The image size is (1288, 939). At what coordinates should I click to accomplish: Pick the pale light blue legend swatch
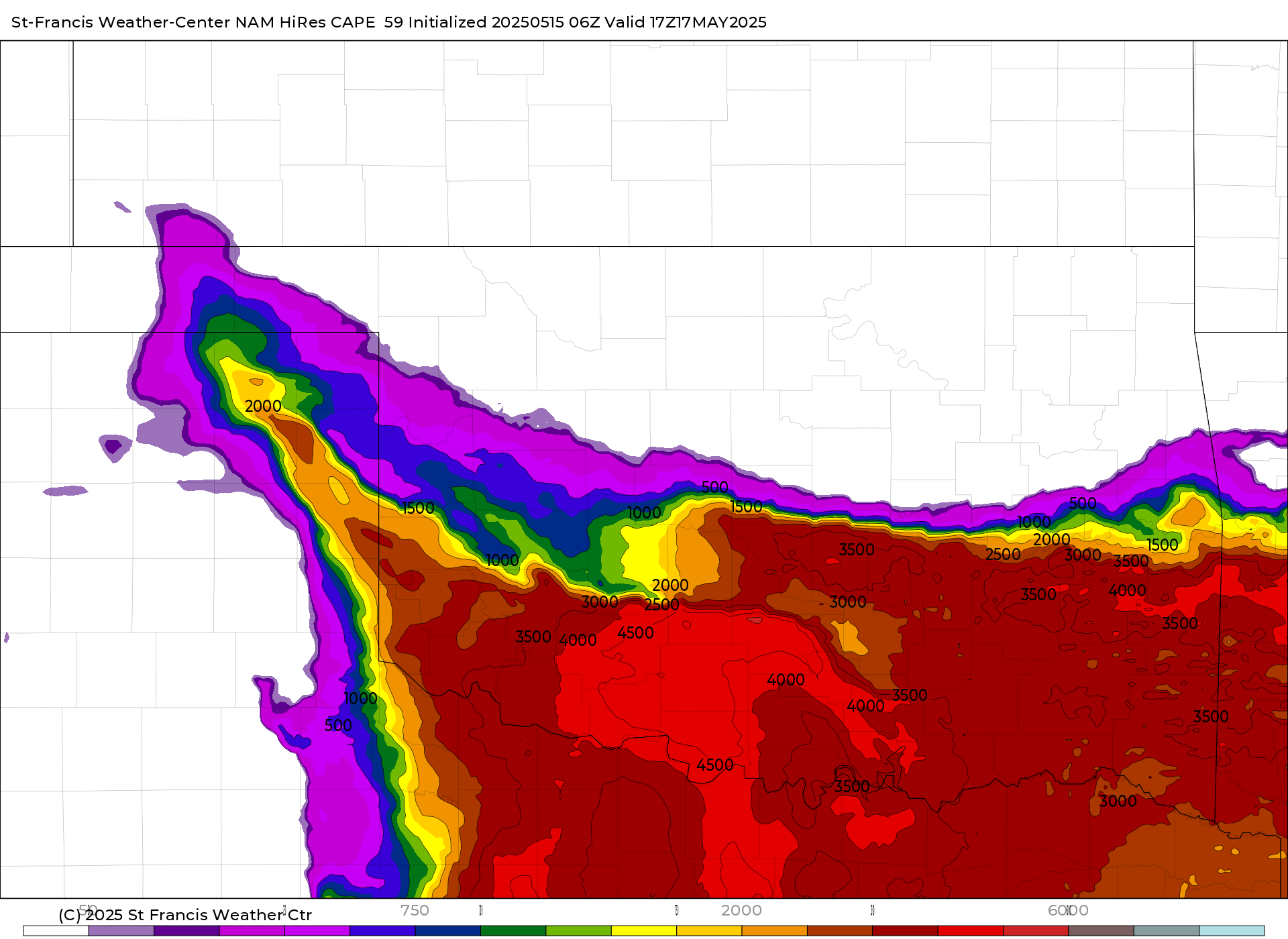[1232, 931]
